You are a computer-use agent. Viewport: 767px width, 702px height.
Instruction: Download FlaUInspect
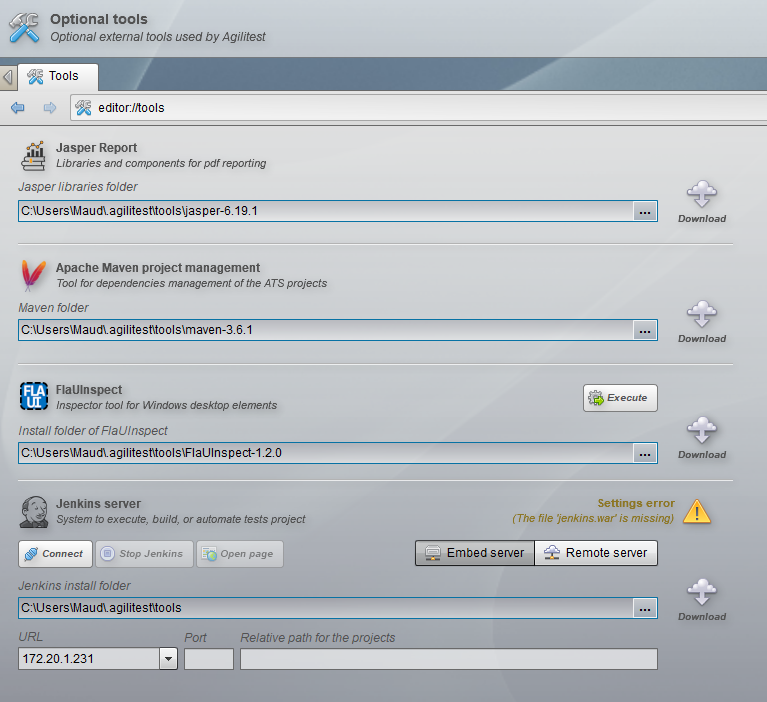(x=702, y=438)
